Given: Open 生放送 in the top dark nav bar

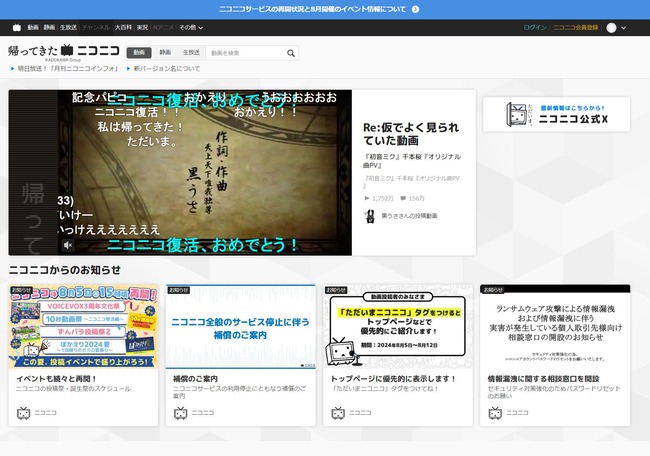Looking at the screenshot, I should (68, 28).
